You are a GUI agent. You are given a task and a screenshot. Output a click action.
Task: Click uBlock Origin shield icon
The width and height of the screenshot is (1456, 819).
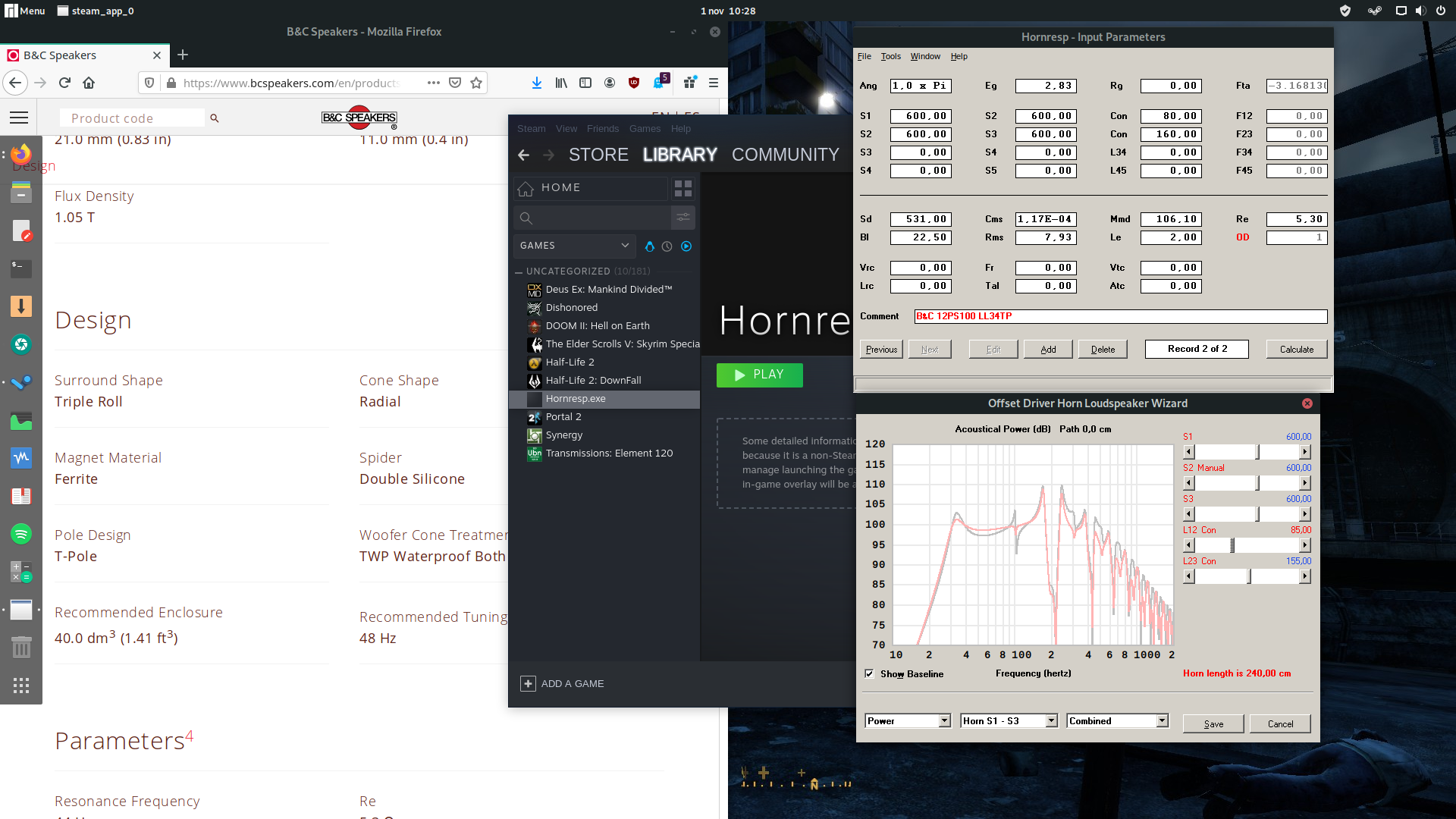pyautogui.click(x=634, y=83)
